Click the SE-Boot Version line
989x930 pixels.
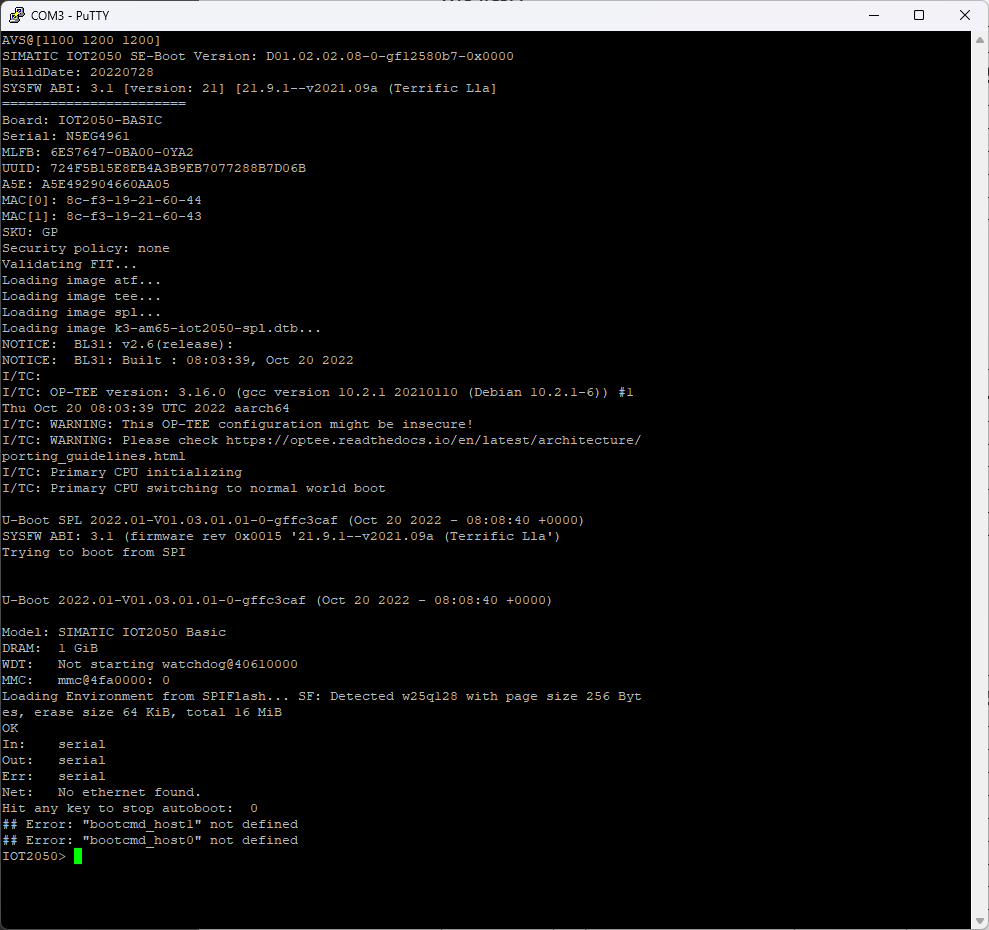[x=258, y=56]
